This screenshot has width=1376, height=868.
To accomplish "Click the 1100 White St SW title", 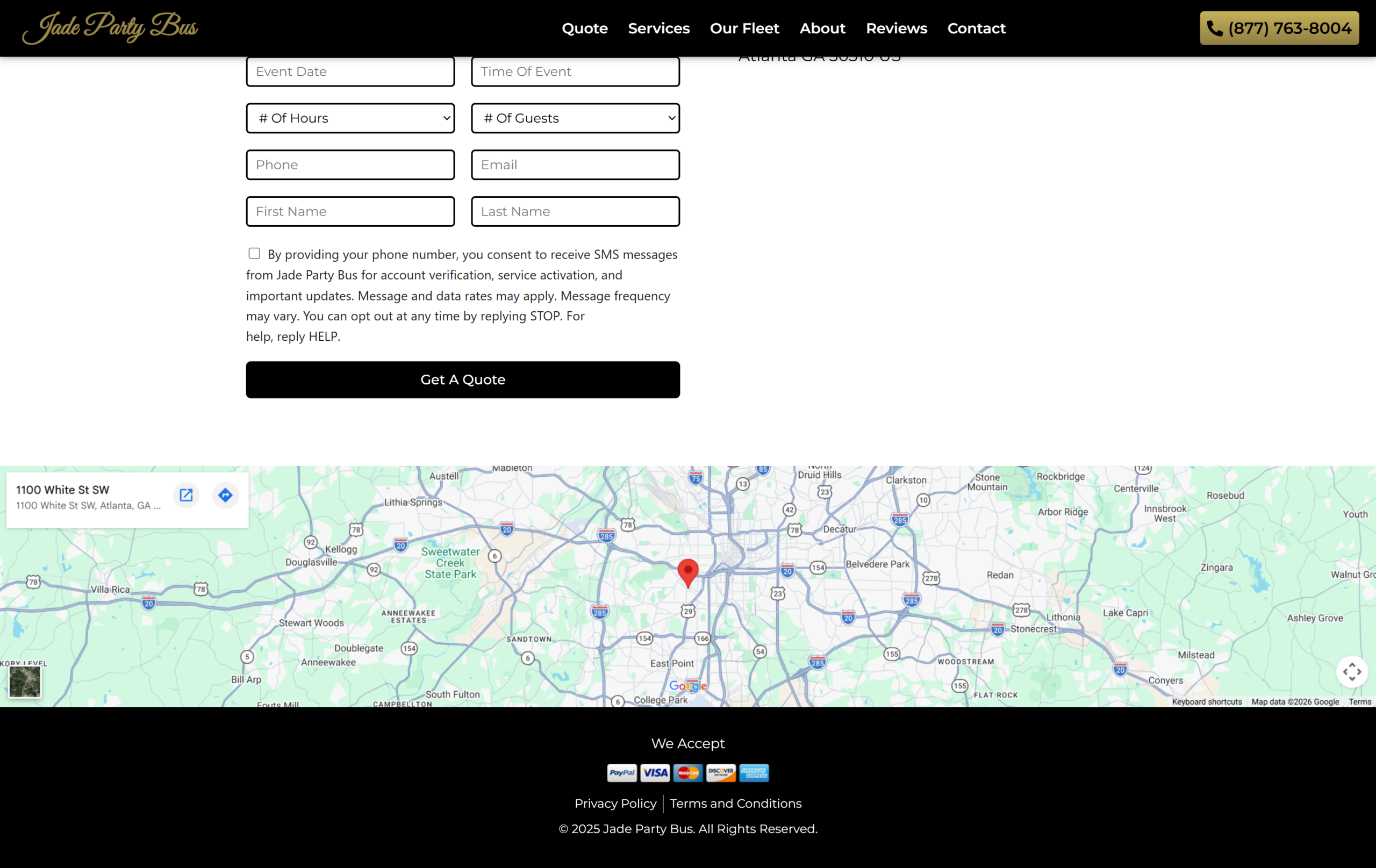I will click(x=62, y=490).
